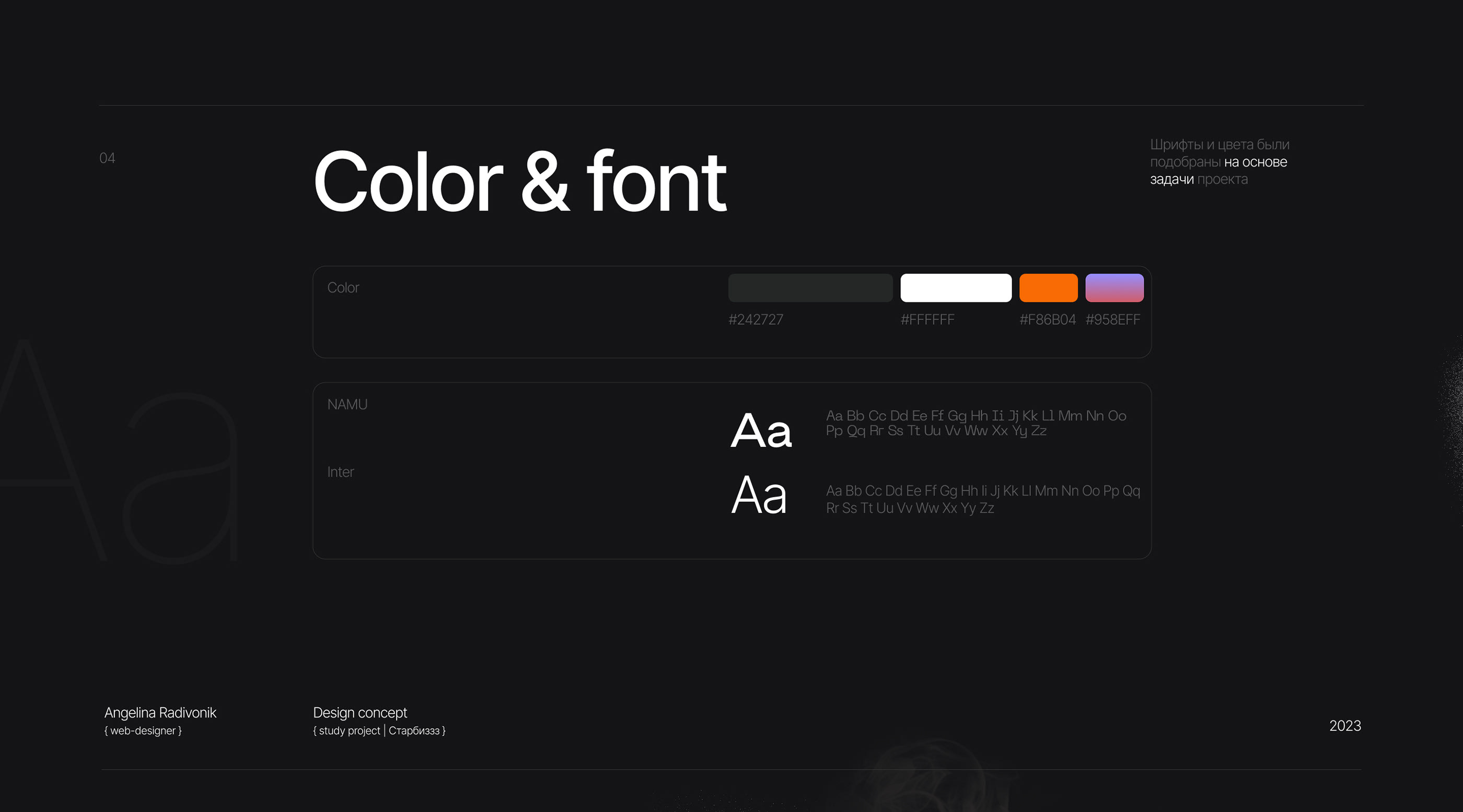Click the #FFFFFF hex code text
1463x812 pixels.
click(927, 320)
